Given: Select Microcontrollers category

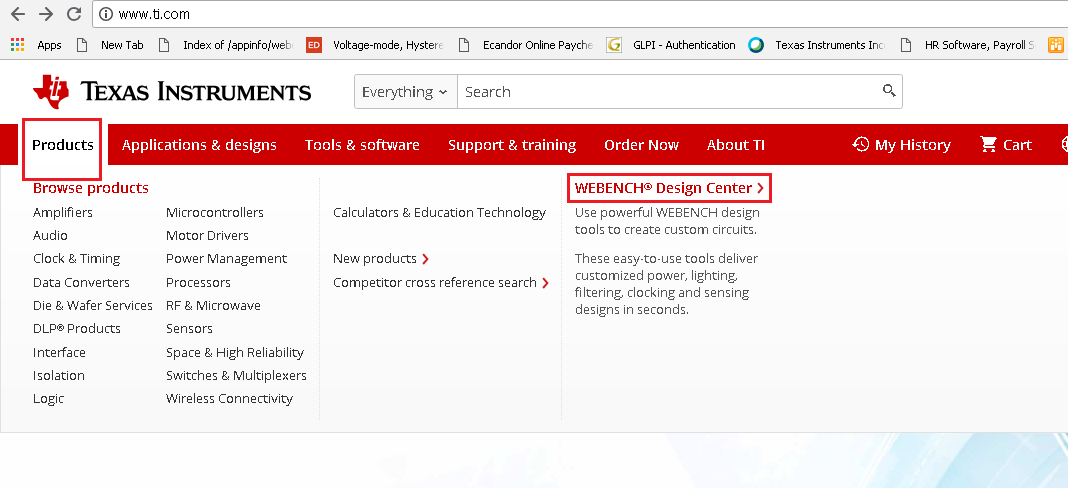Looking at the screenshot, I should [x=215, y=213].
